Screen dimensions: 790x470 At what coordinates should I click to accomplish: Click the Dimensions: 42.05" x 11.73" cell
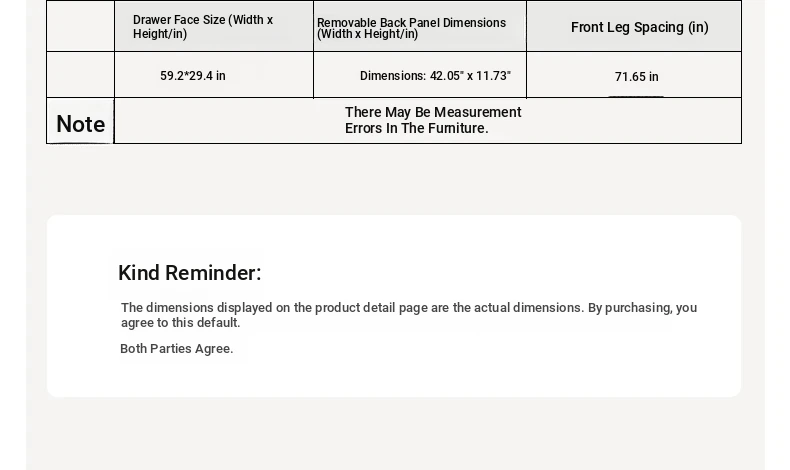pos(435,76)
